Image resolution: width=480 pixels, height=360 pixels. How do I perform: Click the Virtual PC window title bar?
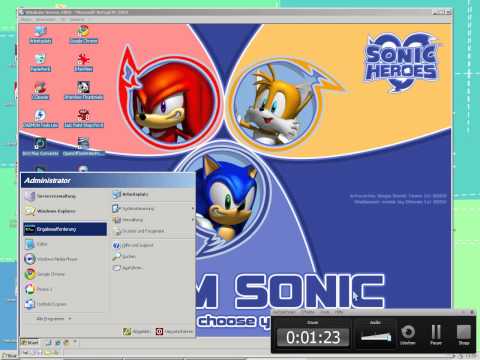235,12
